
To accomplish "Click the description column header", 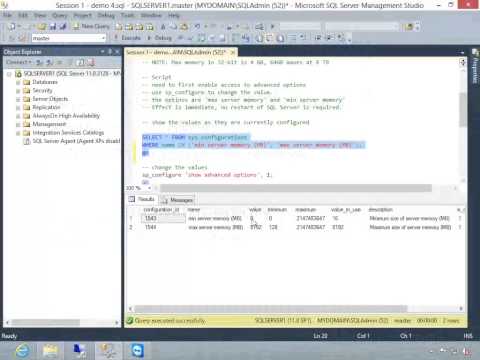I will 381,210.
